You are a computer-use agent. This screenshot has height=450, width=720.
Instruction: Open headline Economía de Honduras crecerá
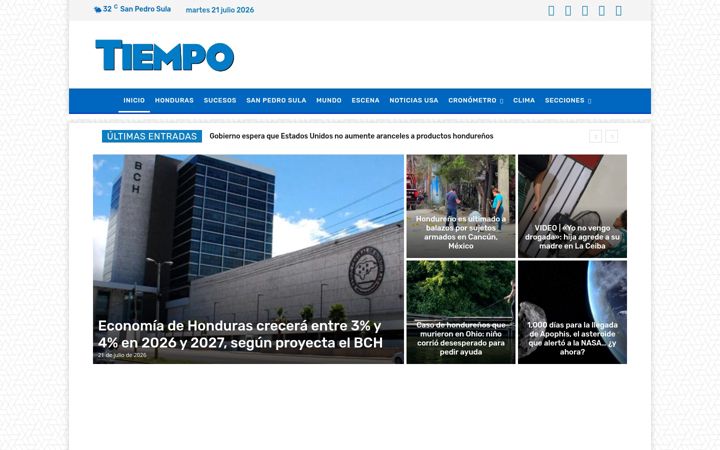pos(240,334)
